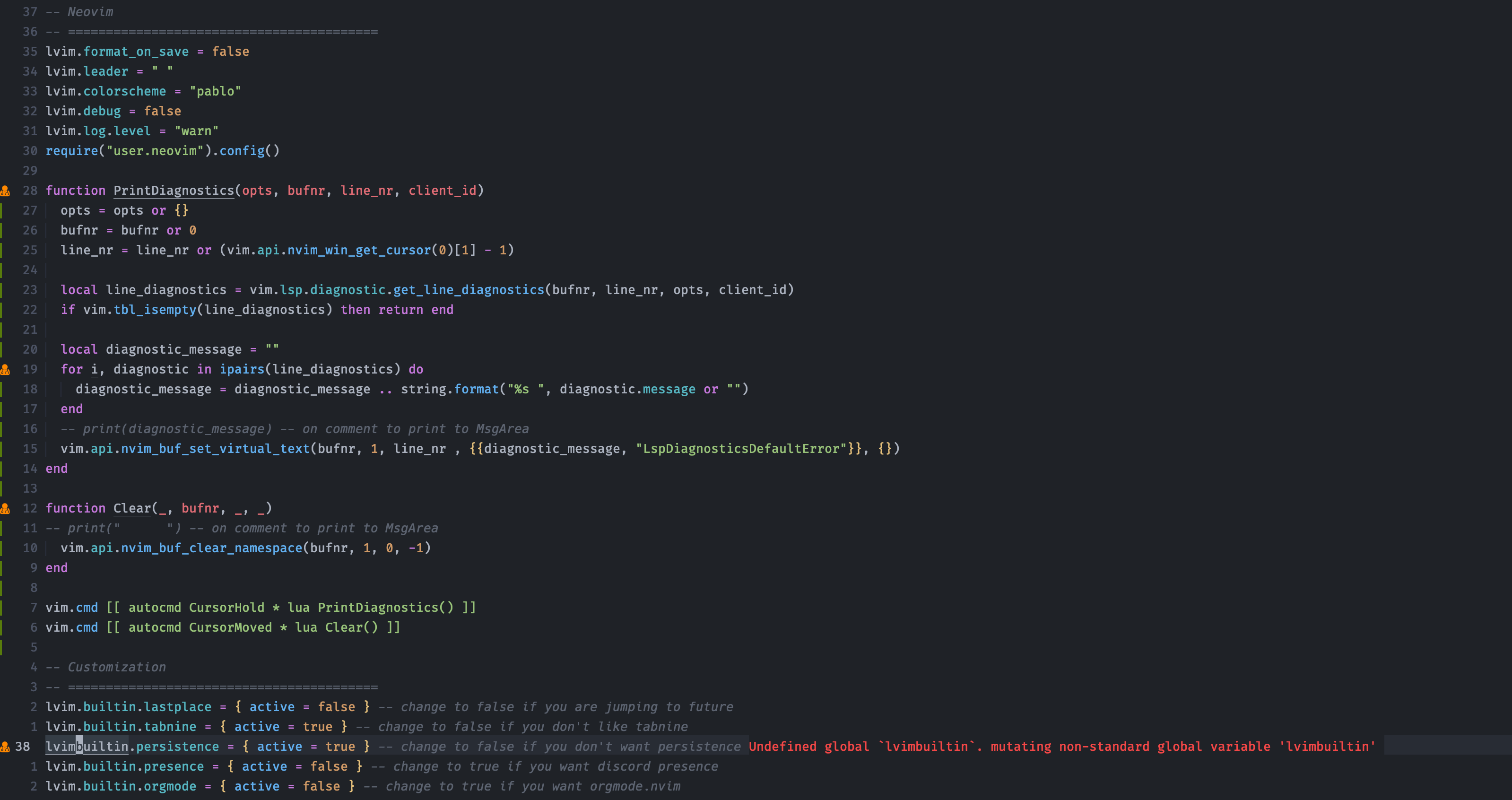This screenshot has height=800, width=1512.
Task: Click the diagnostic sign icon beside line 19
Action: click(5, 370)
